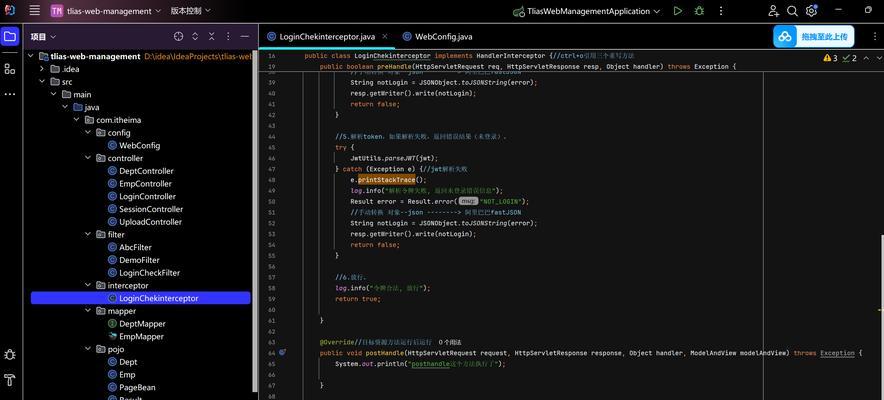Open the 版本控制 dropdown
Image resolution: width=884 pixels, height=400 pixels.
(191, 11)
